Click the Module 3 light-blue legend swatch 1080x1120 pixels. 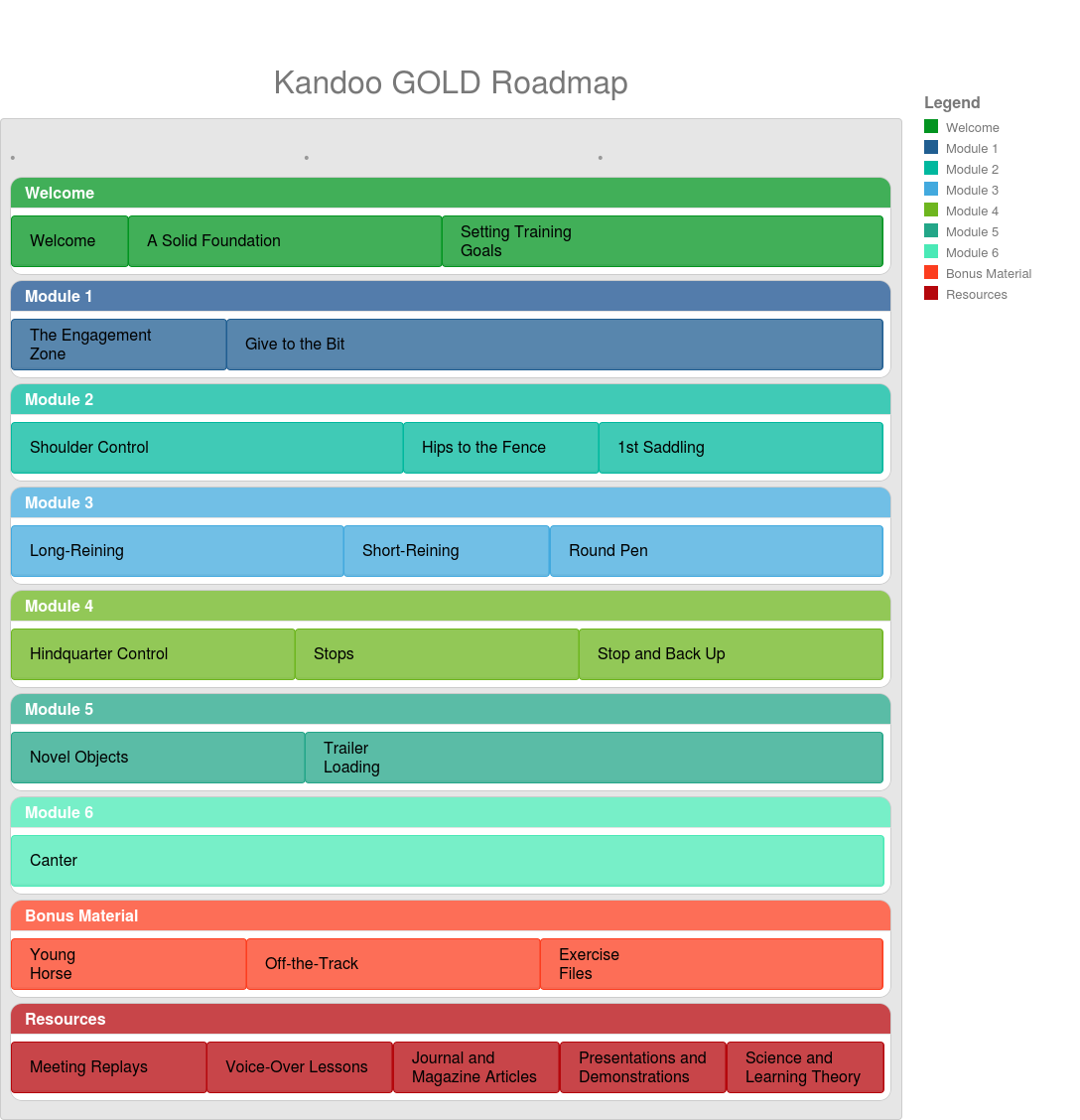click(x=931, y=189)
